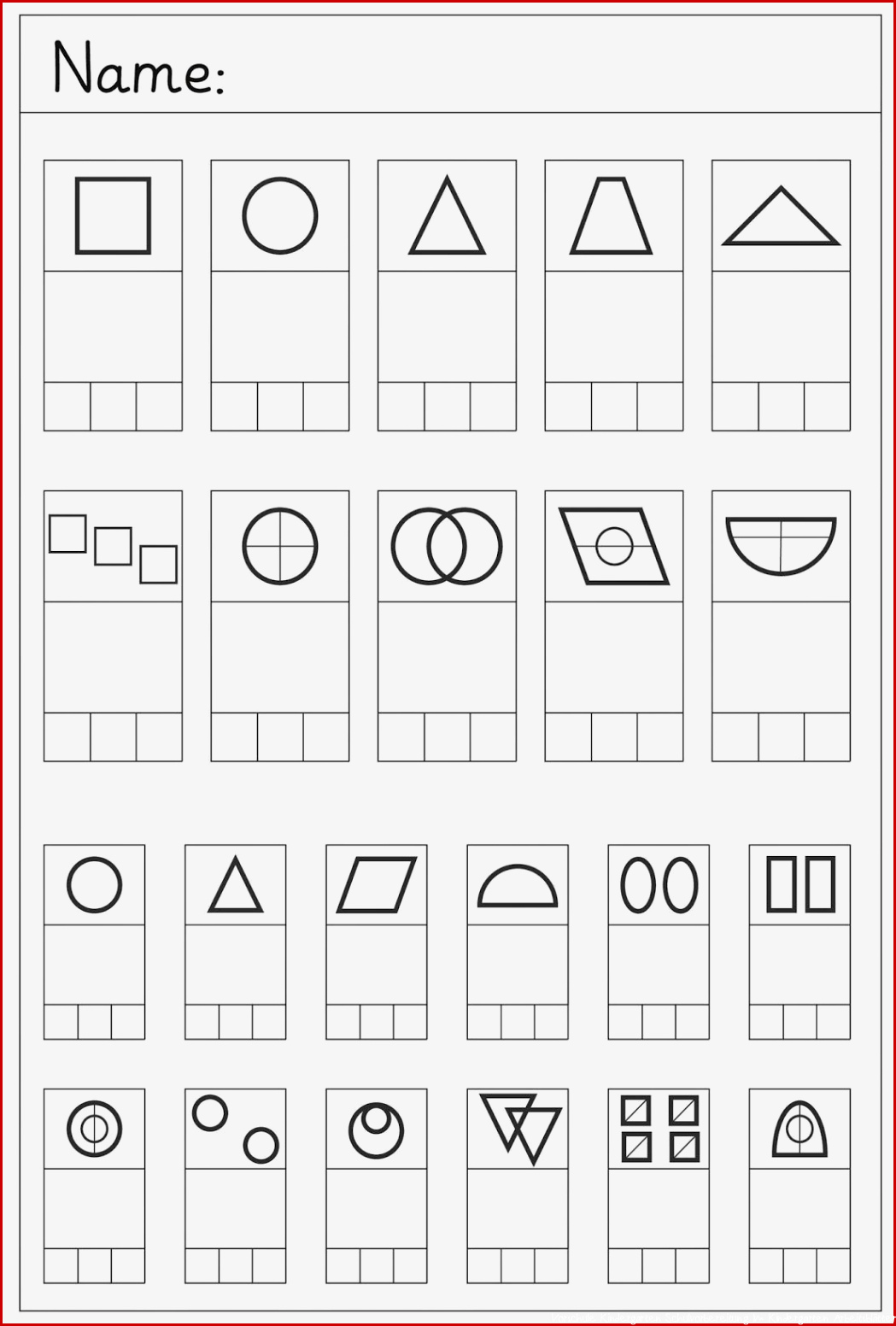896x1326 pixels.
Task: Select the wide flat triangle shape
Action: pyautogui.click(x=781, y=217)
